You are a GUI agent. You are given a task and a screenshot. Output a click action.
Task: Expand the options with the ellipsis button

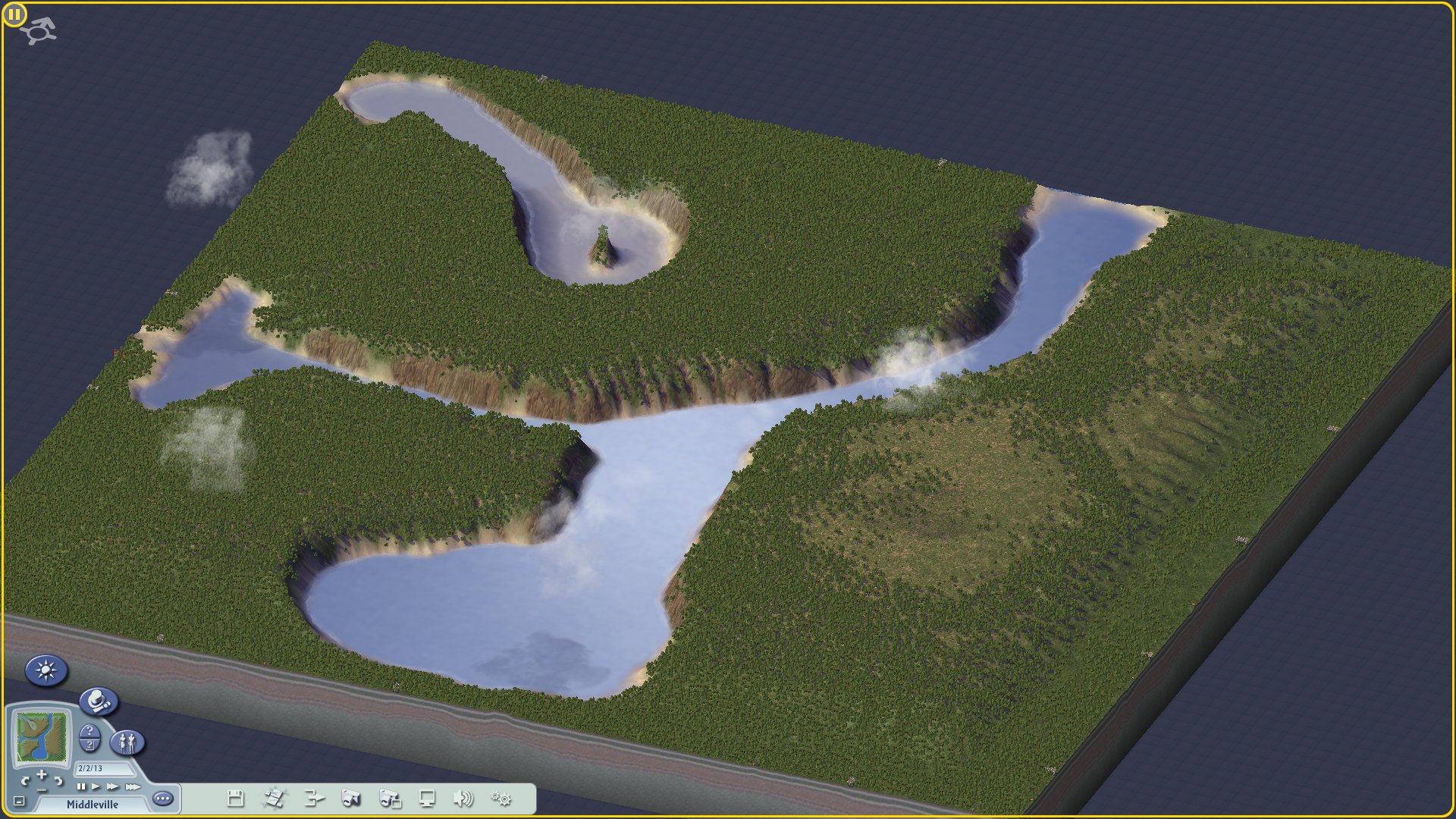(x=163, y=798)
